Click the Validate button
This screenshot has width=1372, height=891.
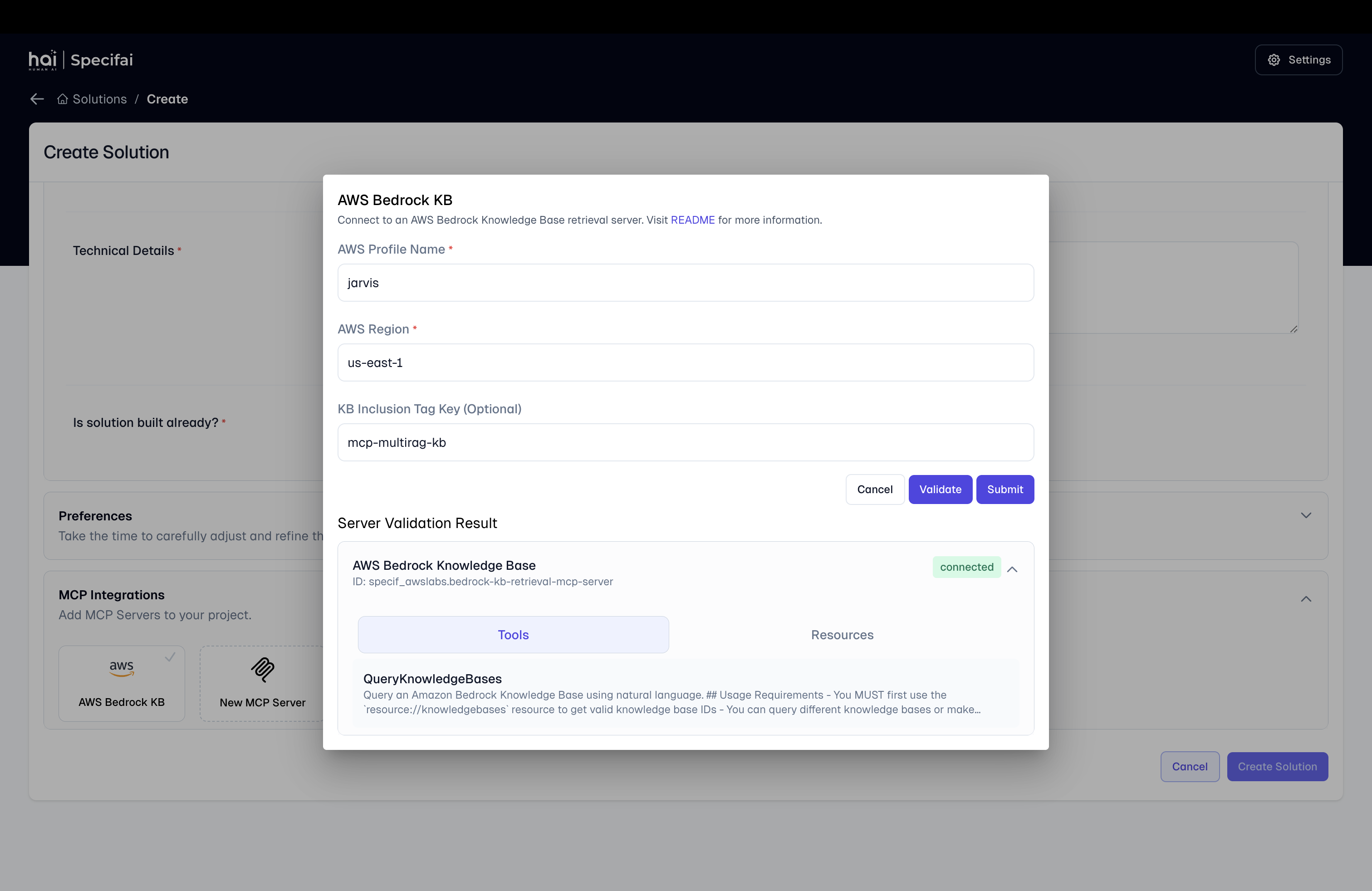(x=940, y=490)
